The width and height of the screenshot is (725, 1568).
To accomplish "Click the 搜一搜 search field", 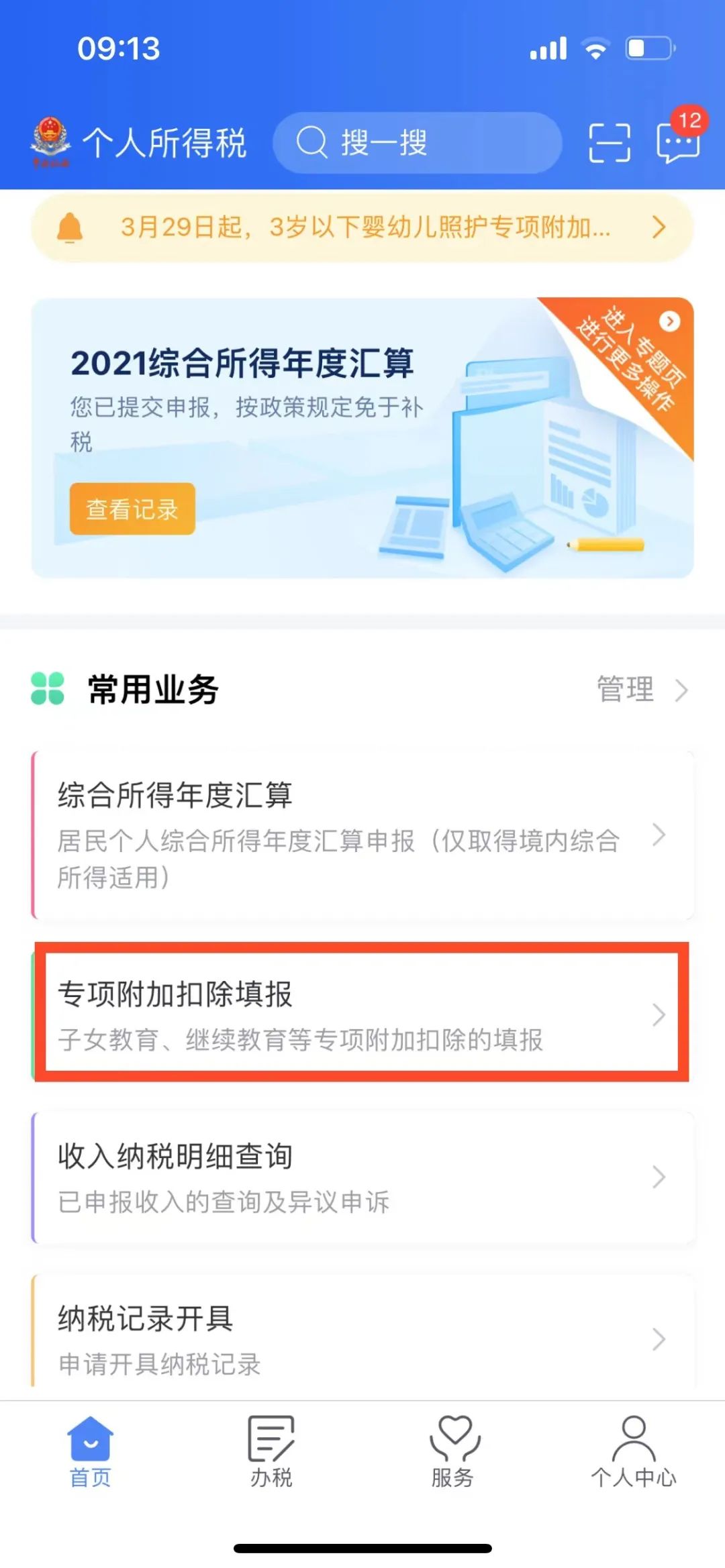I will 417,143.
